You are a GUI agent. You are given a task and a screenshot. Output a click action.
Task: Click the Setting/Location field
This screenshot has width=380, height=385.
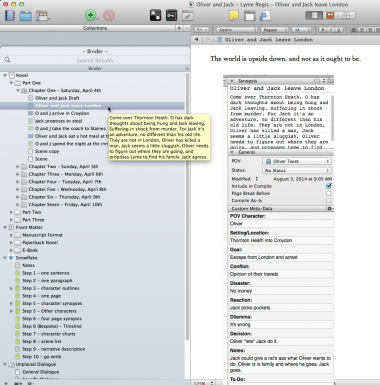click(281, 240)
